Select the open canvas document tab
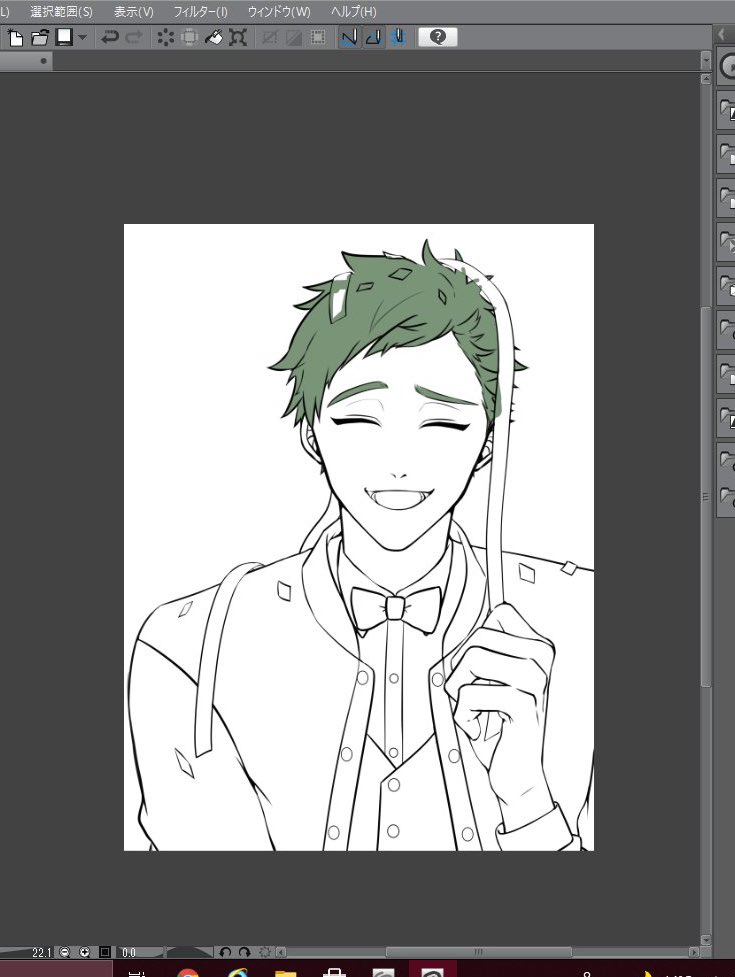The height and width of the screenshot is (977, 735). pos(26,61)
